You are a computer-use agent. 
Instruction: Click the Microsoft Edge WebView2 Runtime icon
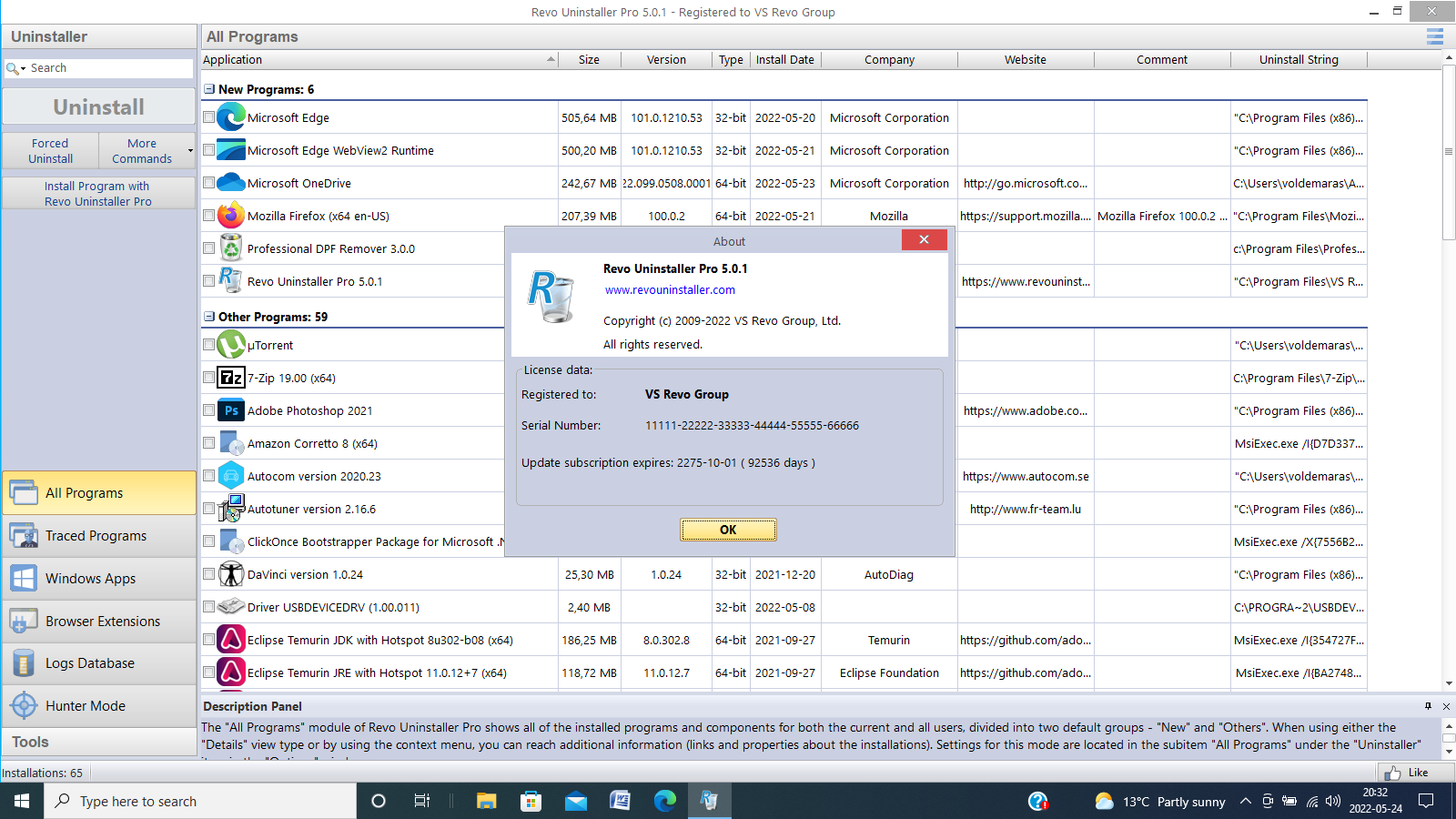[231, 150]
